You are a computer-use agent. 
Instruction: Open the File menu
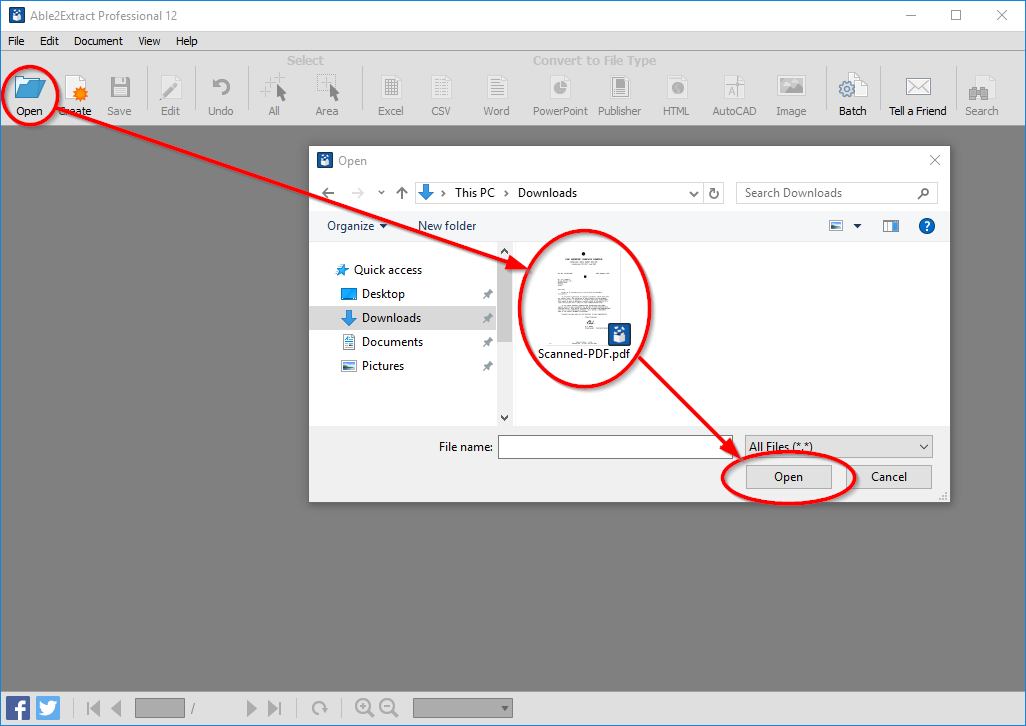click(16, 41)
